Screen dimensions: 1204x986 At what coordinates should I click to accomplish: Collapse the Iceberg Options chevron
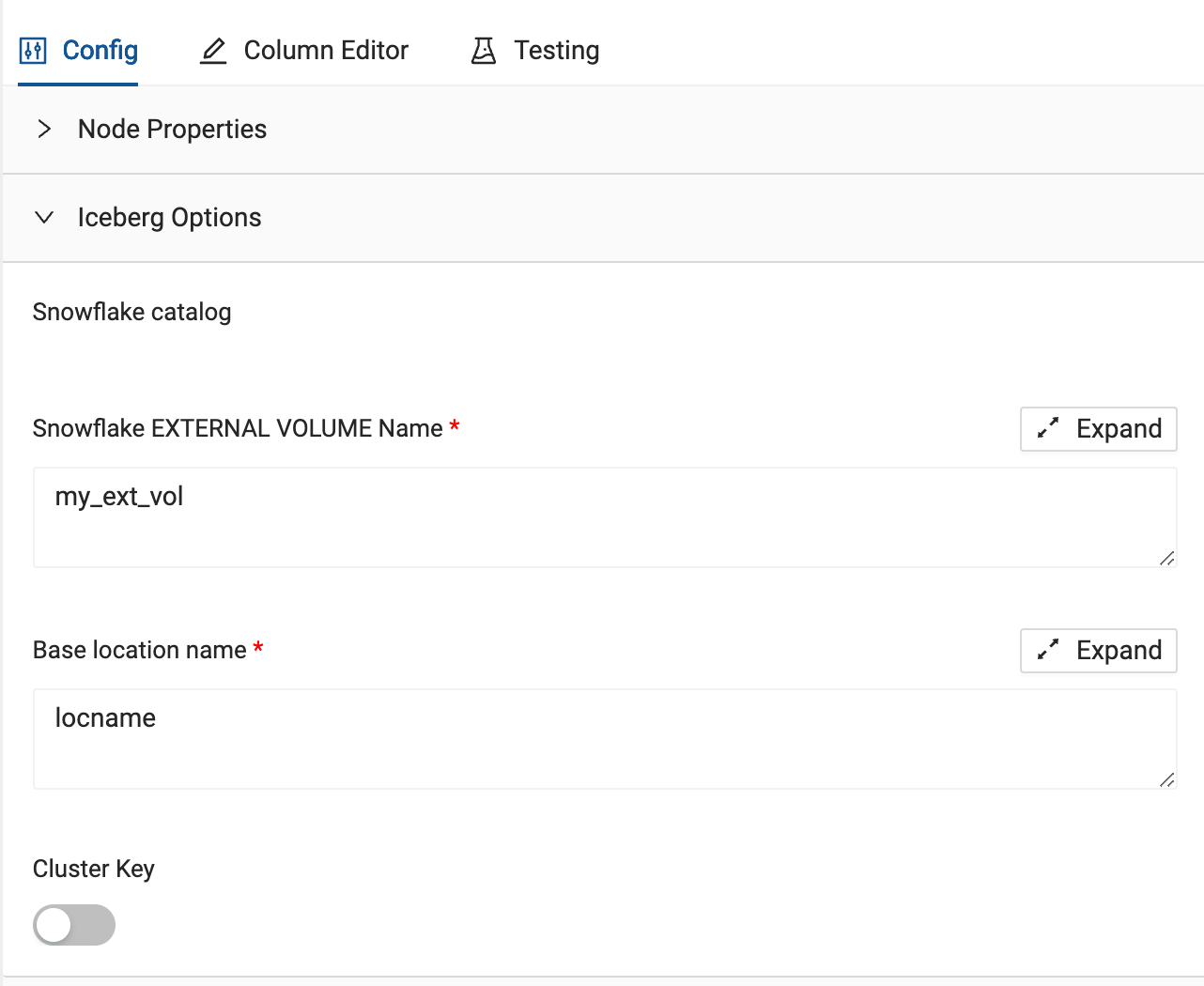click(44, 217)
